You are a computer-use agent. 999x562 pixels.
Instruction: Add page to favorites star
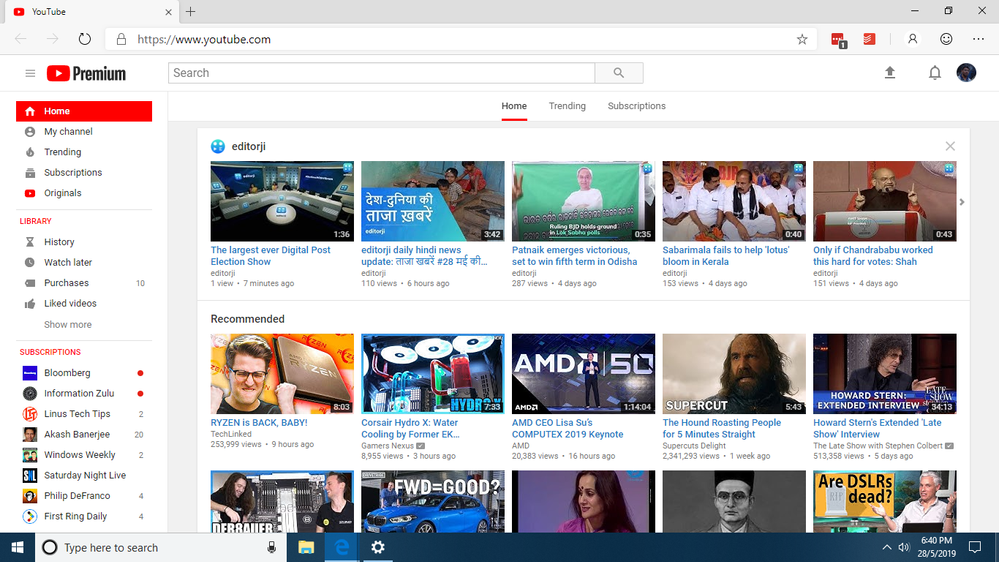(802, 39)
